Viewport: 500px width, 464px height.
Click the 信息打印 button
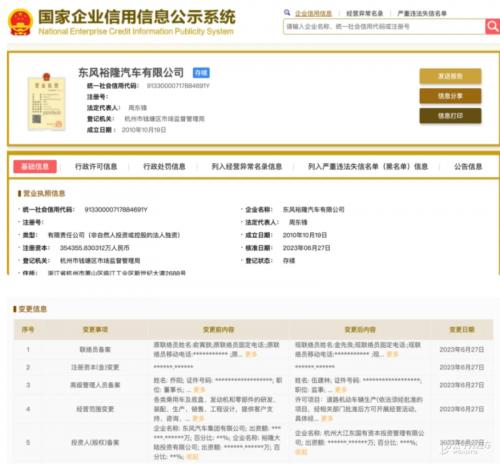point(450,116)
